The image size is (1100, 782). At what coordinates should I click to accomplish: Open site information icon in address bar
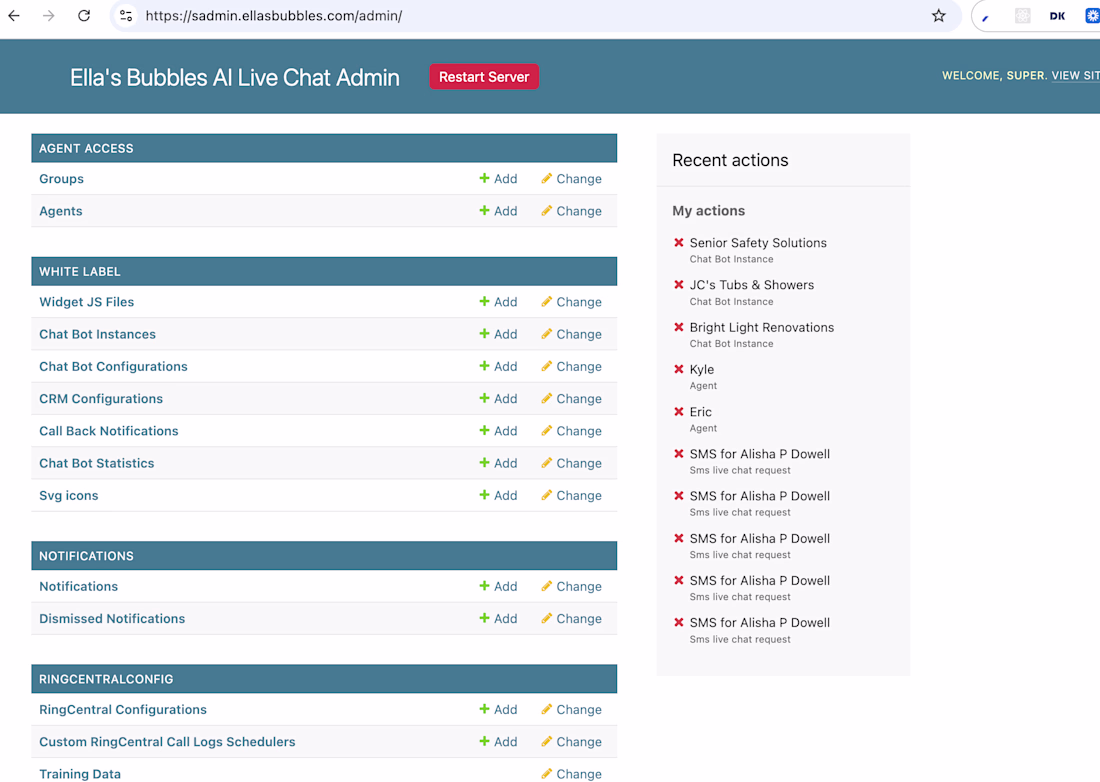pos(126,15)
